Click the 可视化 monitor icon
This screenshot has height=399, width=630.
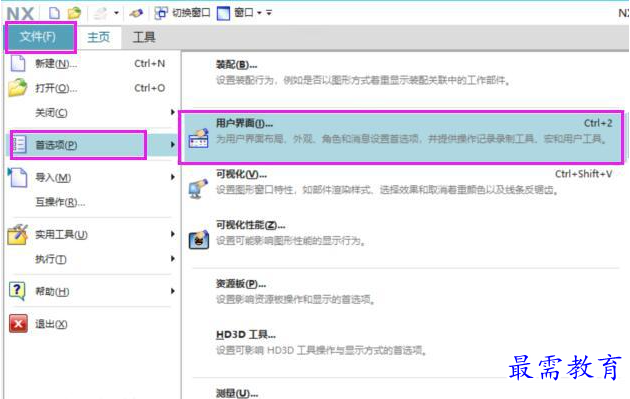(198, 189)
